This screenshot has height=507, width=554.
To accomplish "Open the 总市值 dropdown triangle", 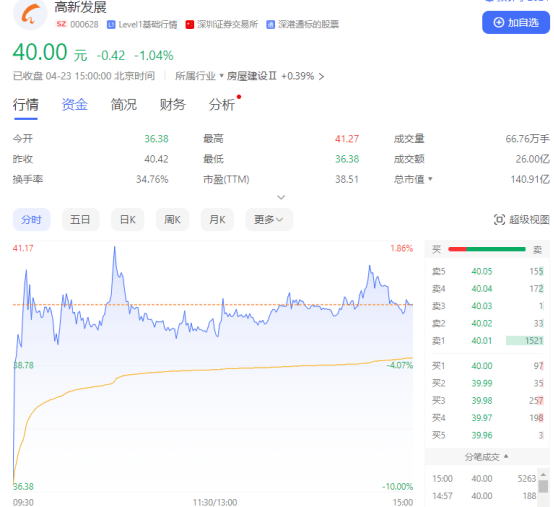I will 430,179.
